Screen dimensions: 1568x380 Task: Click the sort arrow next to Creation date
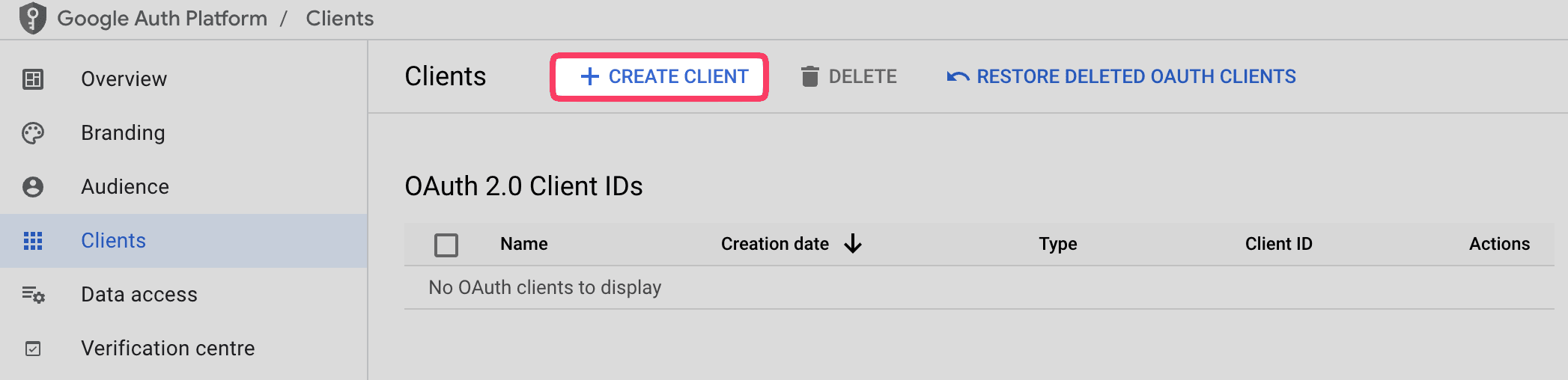point(853,244)
